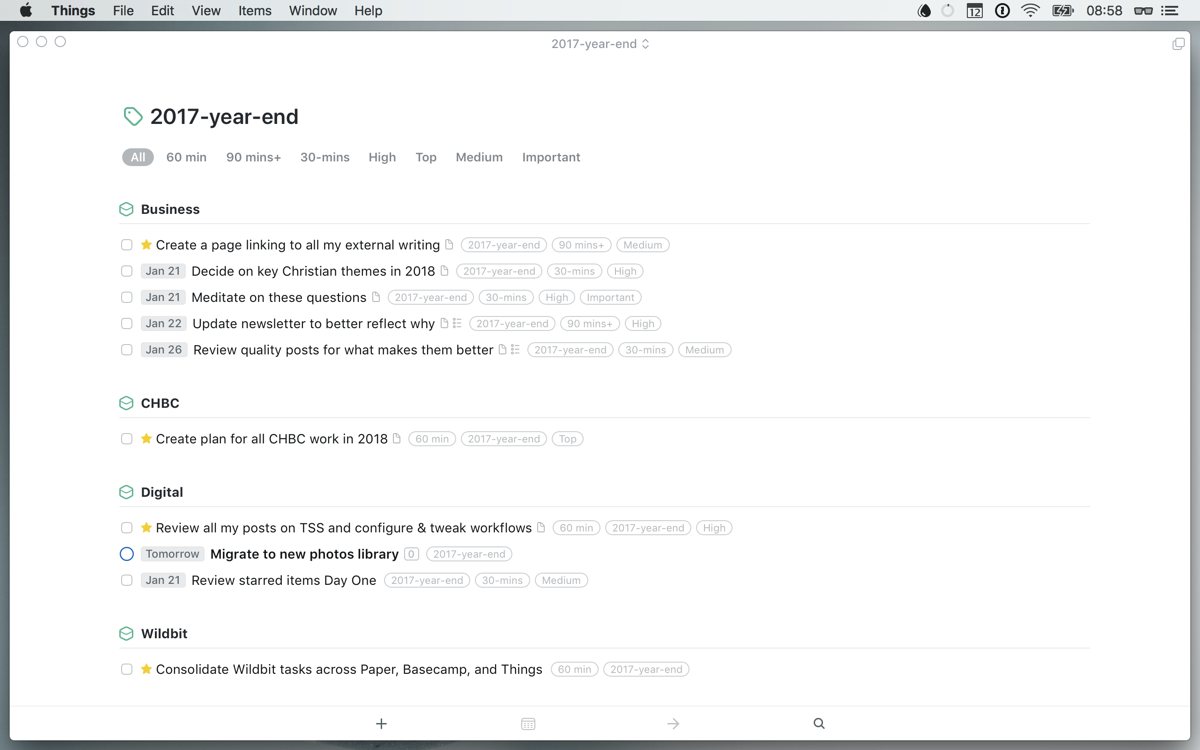Click the Important tag on Meditate task
This screenshot has height=750, width=1200.
(x=610, y=297)
